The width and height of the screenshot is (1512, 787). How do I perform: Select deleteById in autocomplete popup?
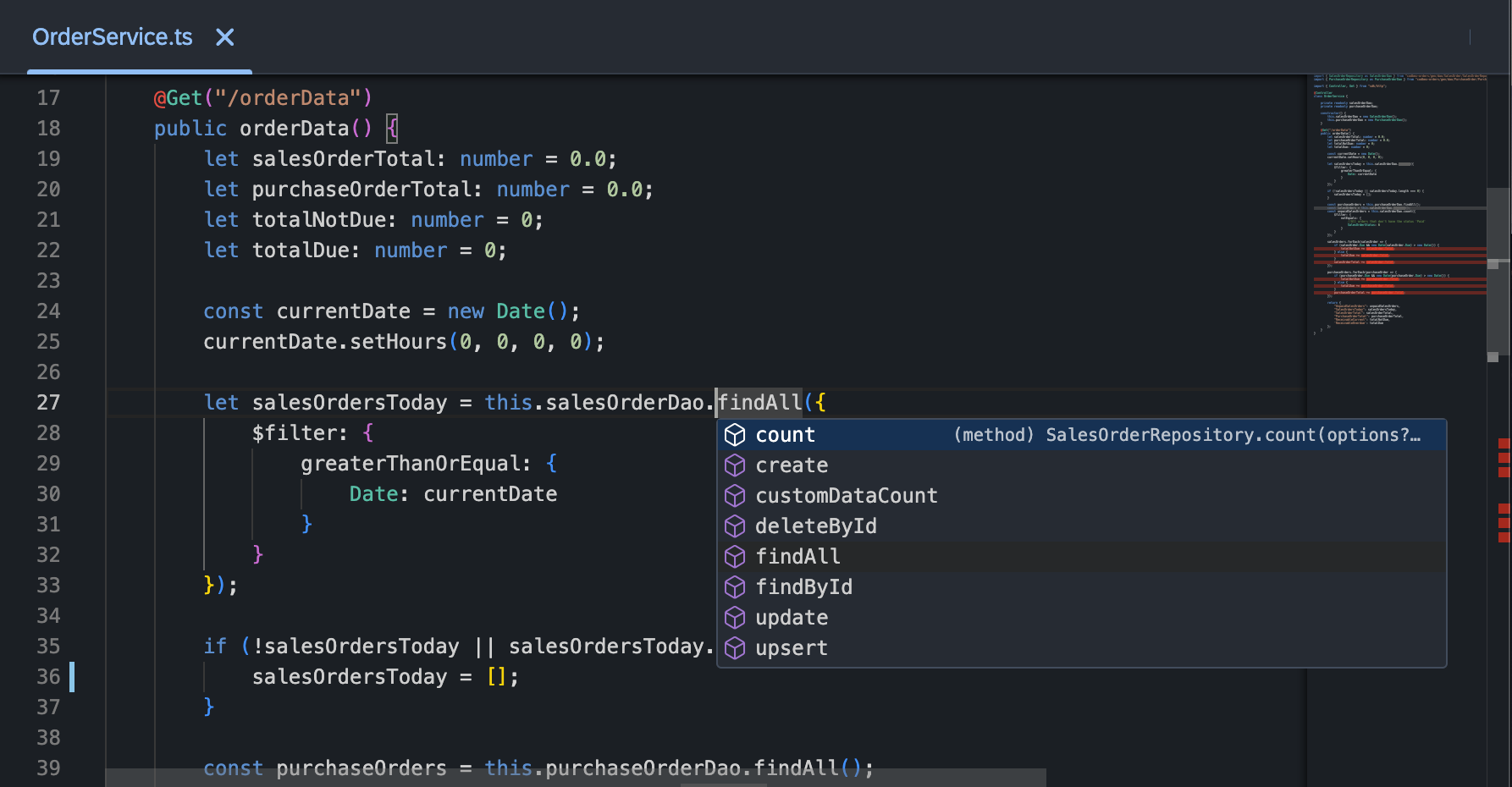1082,526
